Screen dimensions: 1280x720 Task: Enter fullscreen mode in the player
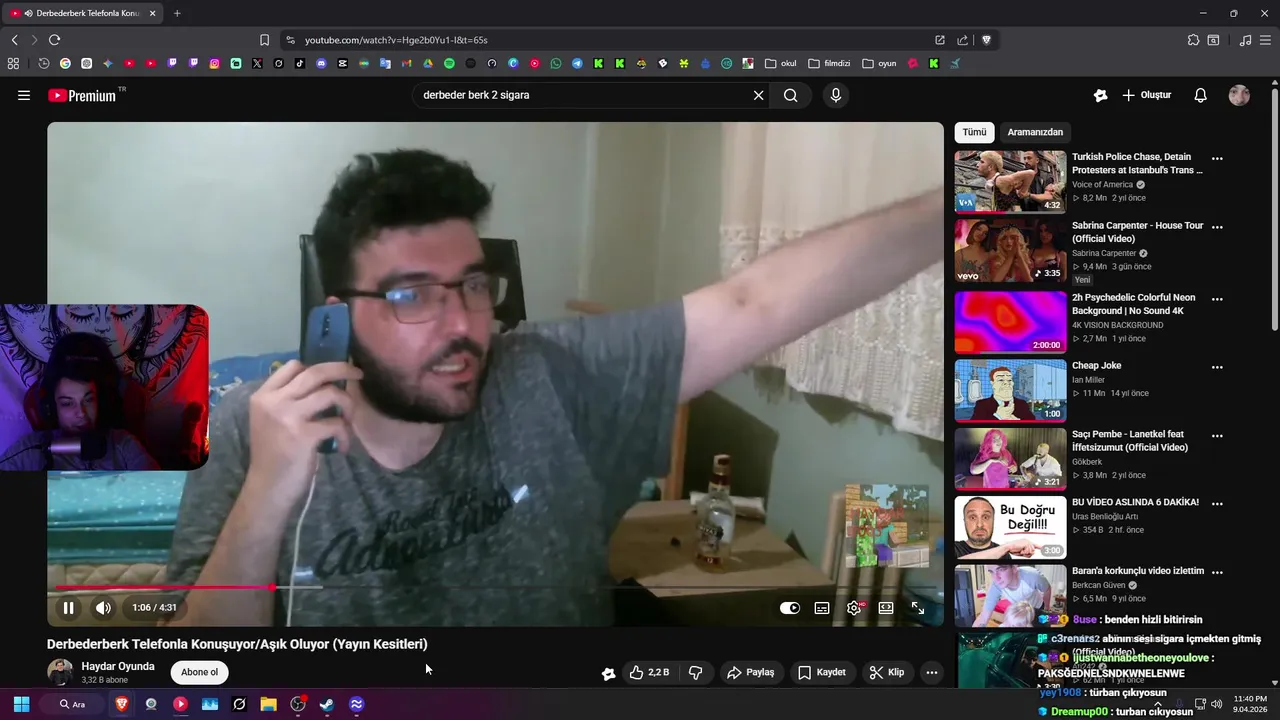[x=918, y=608]
